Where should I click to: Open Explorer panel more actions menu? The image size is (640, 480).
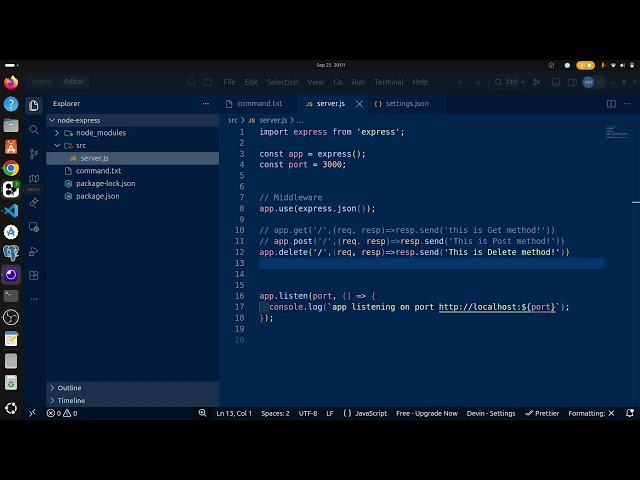(206, 104)
